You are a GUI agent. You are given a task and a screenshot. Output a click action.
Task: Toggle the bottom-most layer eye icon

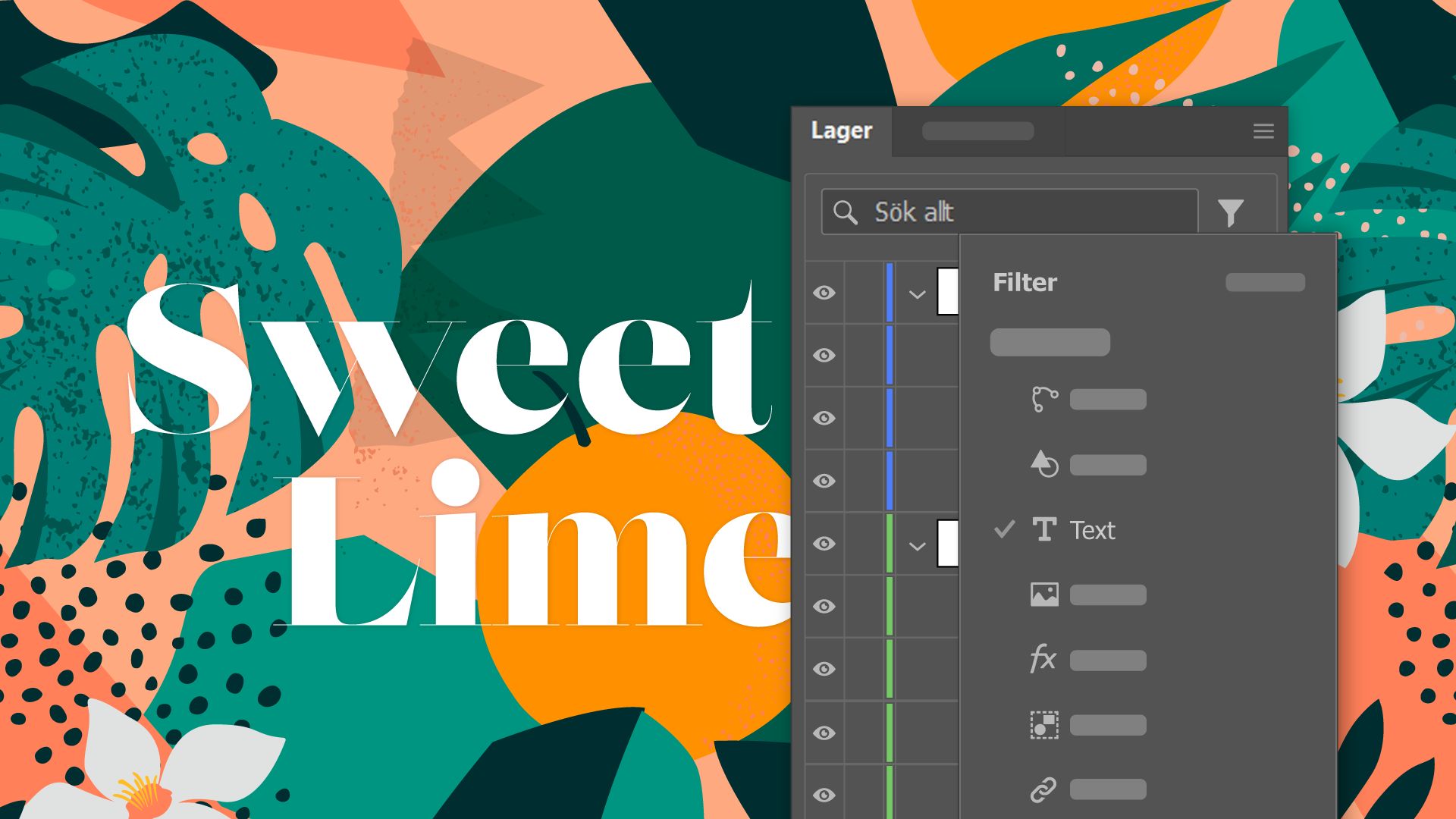(x=824, y=795)
